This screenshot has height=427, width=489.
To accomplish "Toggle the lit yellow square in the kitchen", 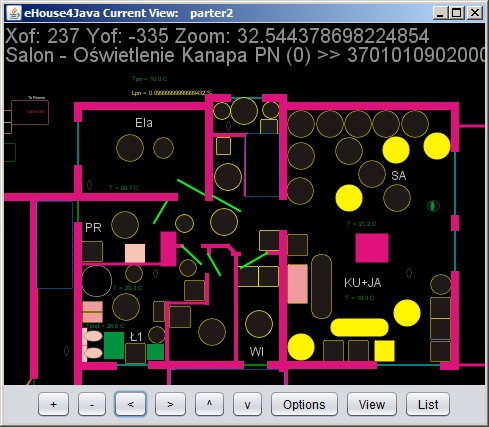I will [384, 351].
